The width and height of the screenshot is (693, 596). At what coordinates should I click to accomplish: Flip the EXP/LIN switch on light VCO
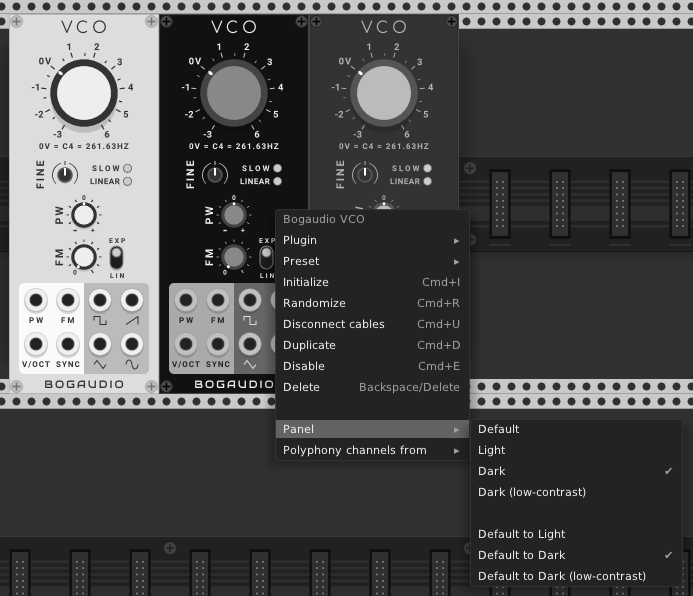[117, 258]
